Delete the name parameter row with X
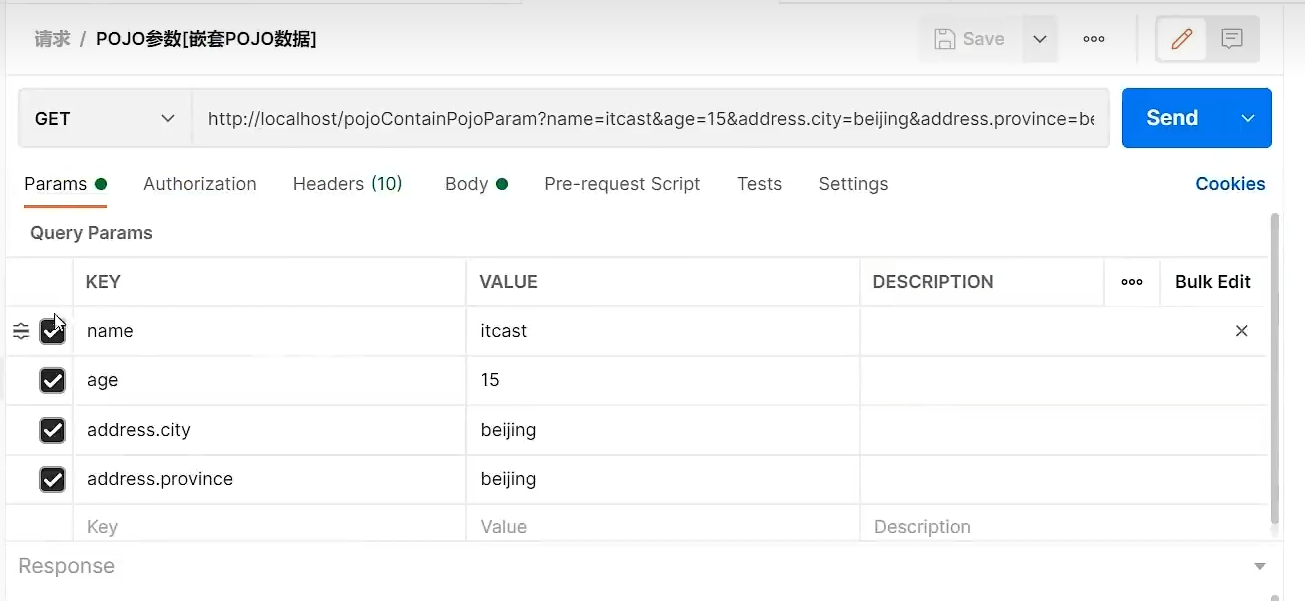This screenshot has width=1305, height=601. 1241,331
